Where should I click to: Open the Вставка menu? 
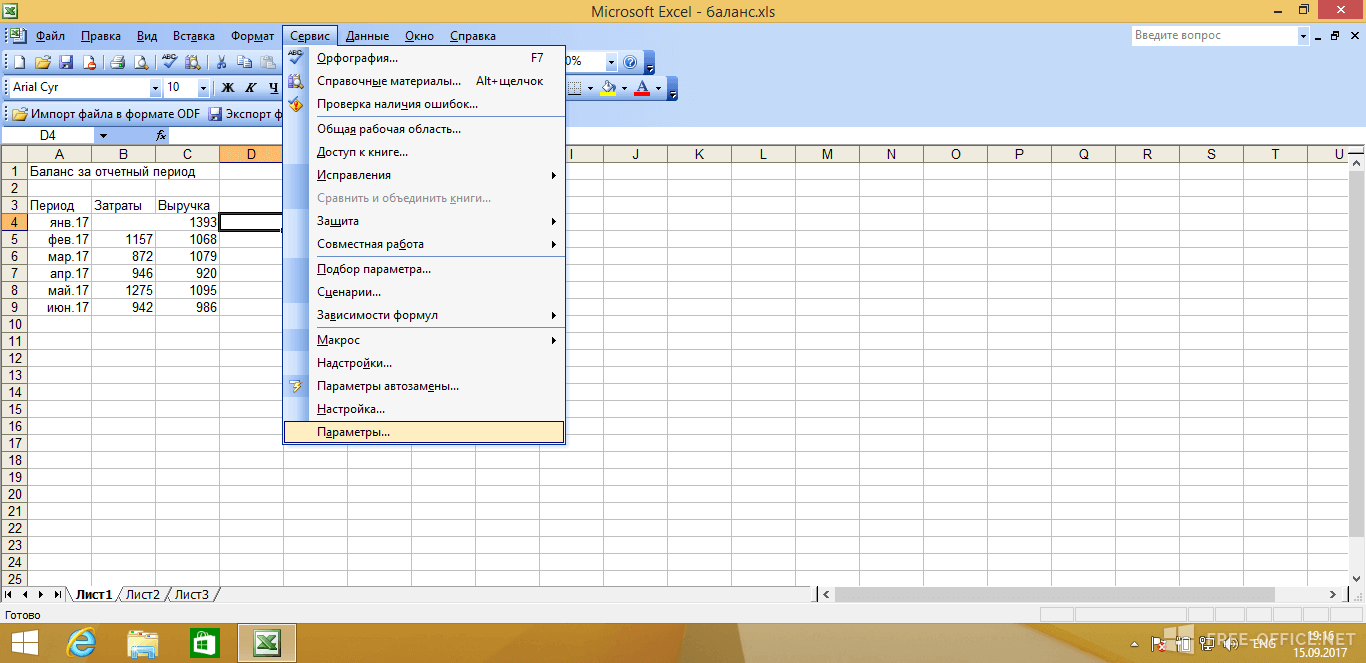click(x=193, y=36)
